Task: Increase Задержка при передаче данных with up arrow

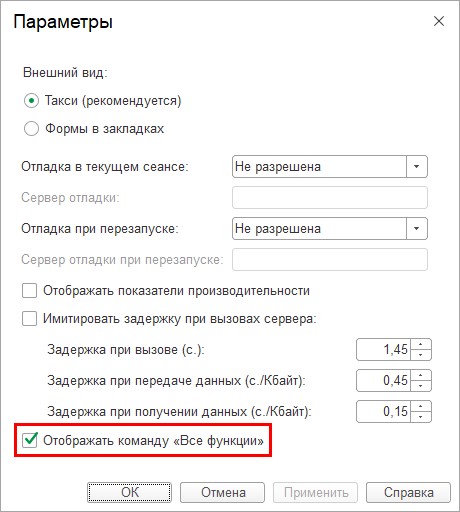Action: pyautogui.click(x=421, y=375)
